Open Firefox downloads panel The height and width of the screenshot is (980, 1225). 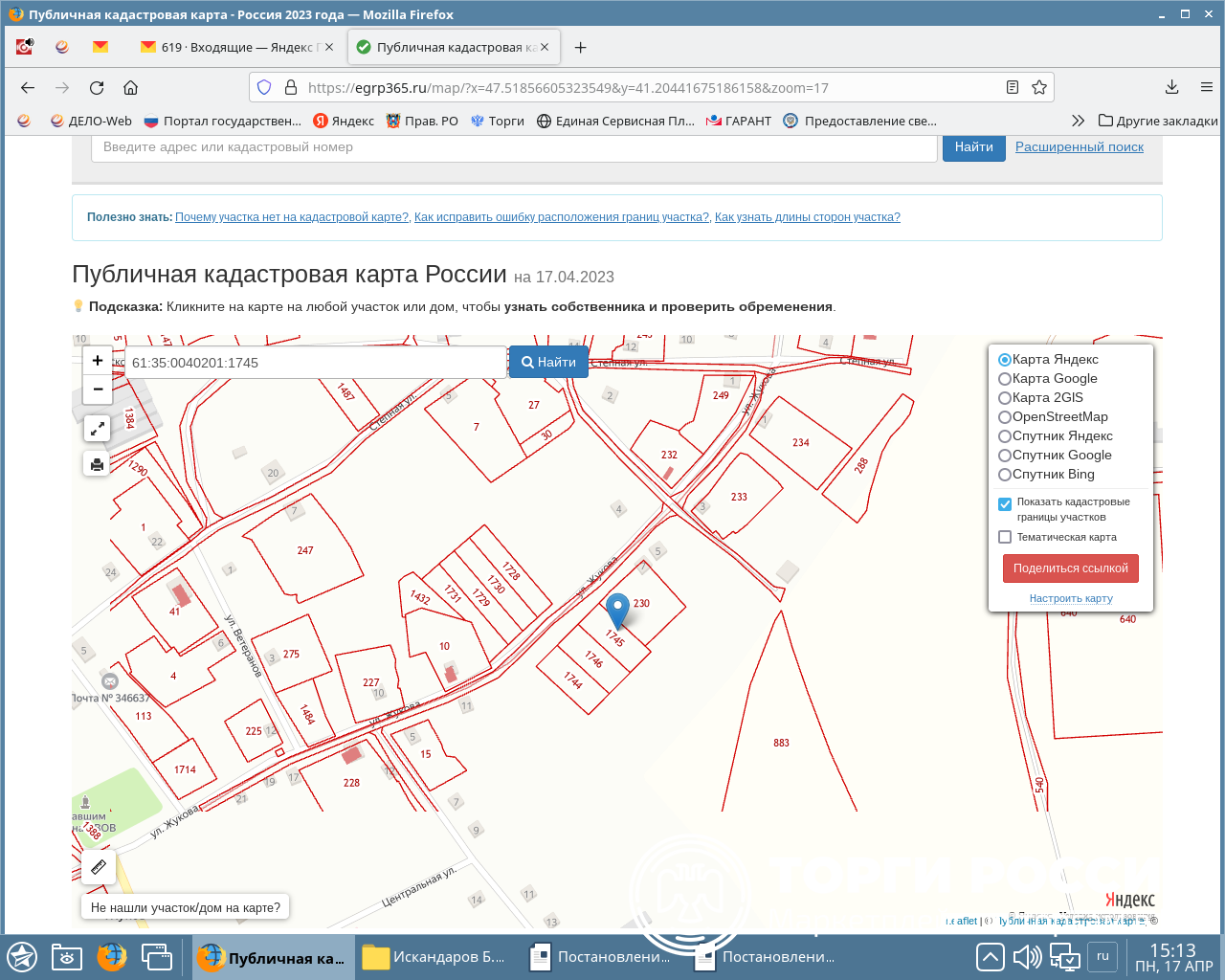[x=1171, y=87]
